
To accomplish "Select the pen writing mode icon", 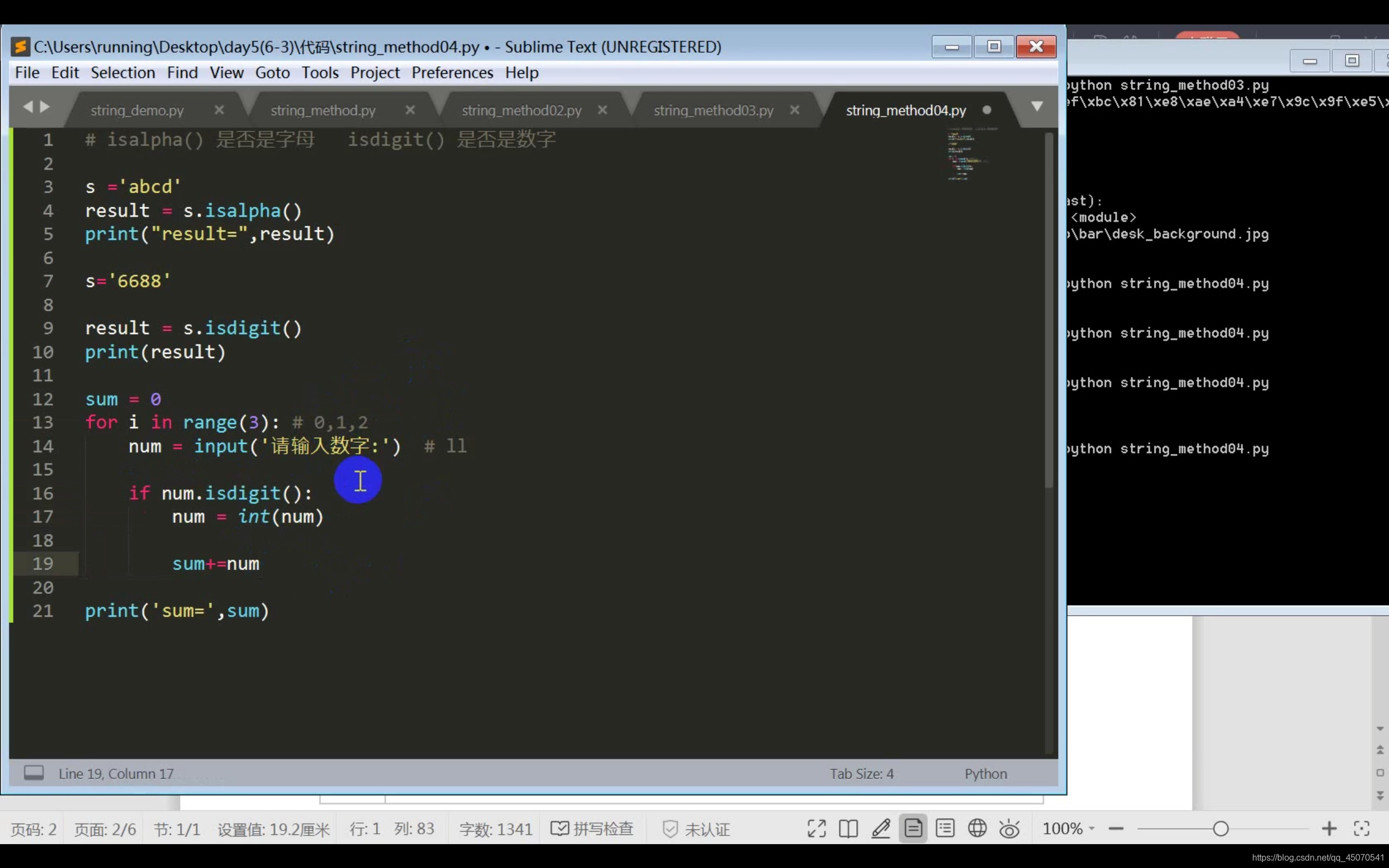I will tap(881, 828).
